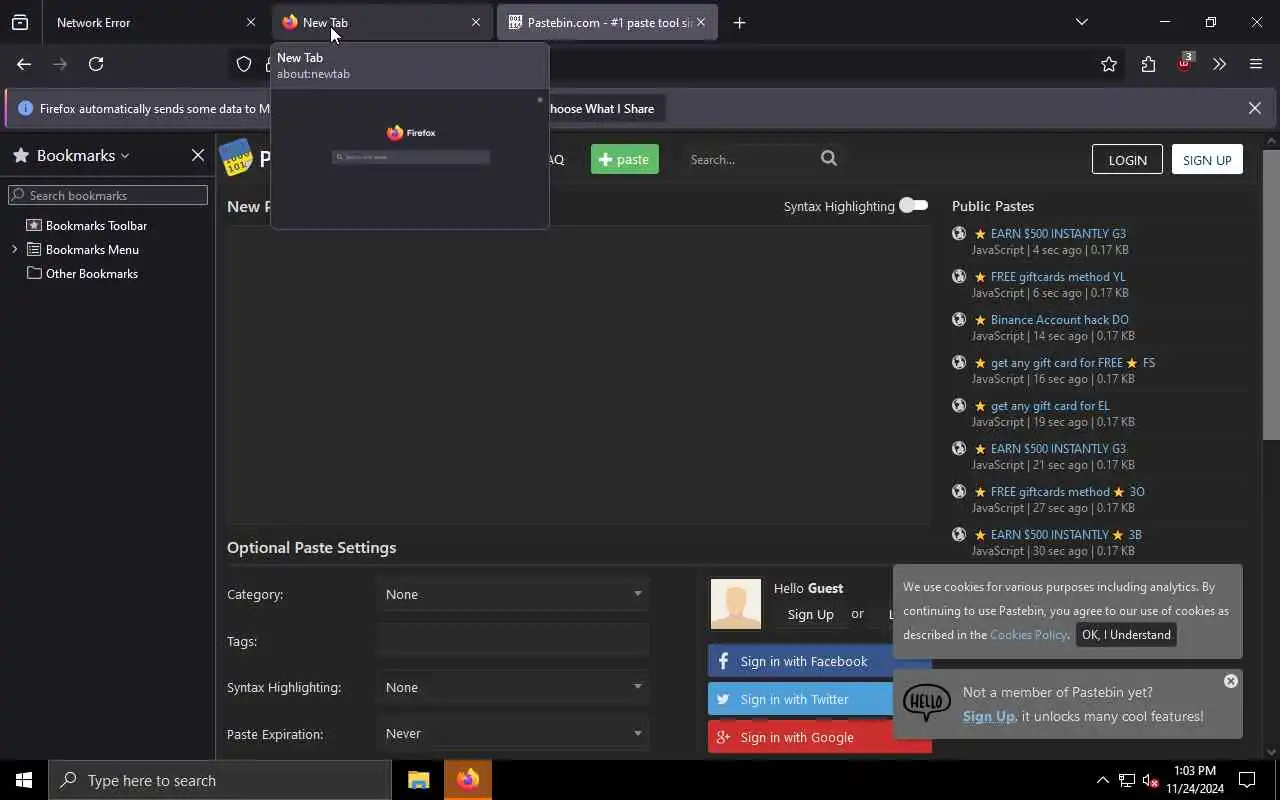The width and height of the screenshot is (1280, 800).
Task: Select Bookmarks Toolbar folder
Action: pos(96,225)
